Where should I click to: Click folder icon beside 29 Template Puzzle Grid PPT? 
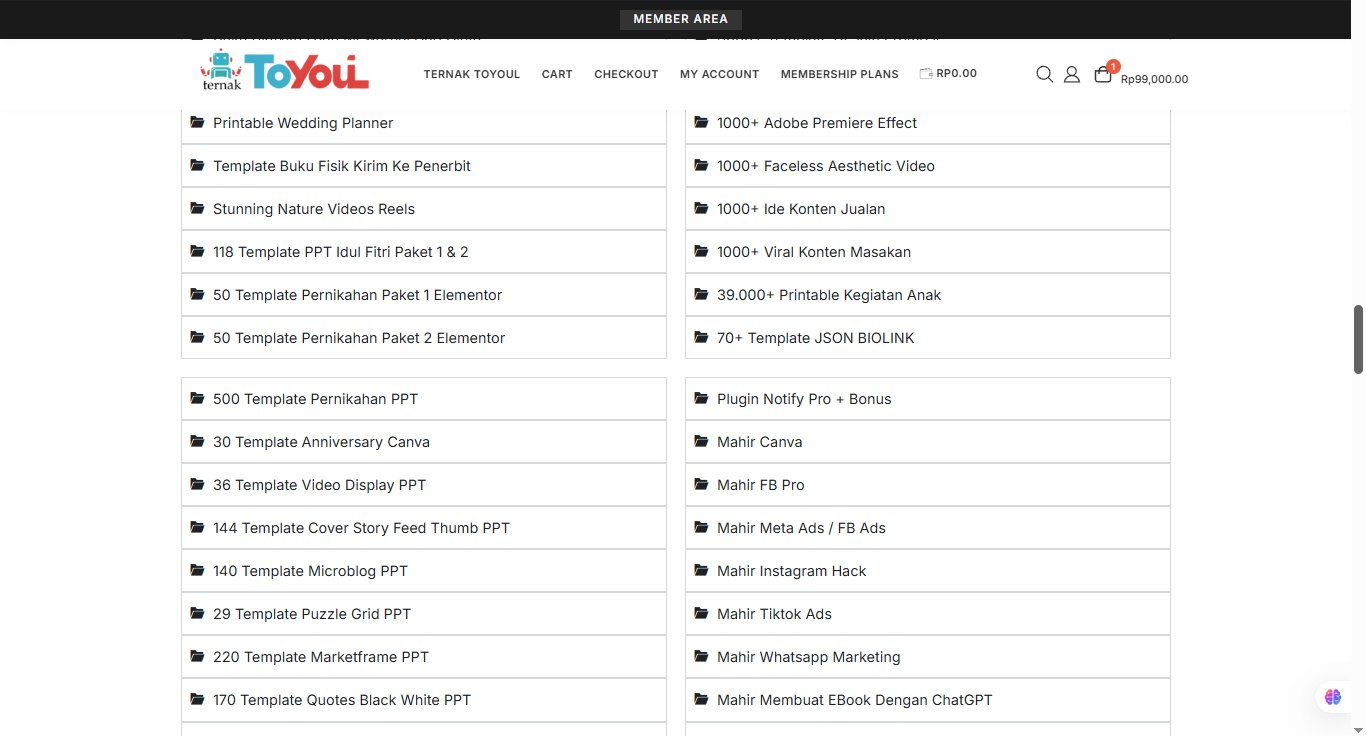point(197,614)
